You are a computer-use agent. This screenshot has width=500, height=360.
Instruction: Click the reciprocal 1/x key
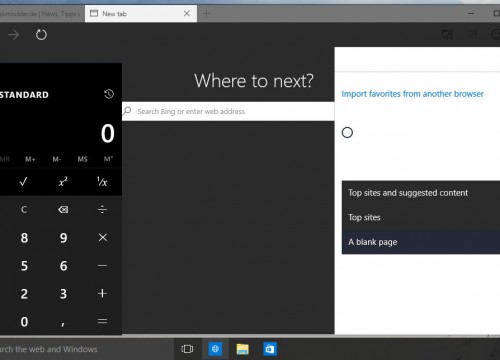click(x=102, y=182)
